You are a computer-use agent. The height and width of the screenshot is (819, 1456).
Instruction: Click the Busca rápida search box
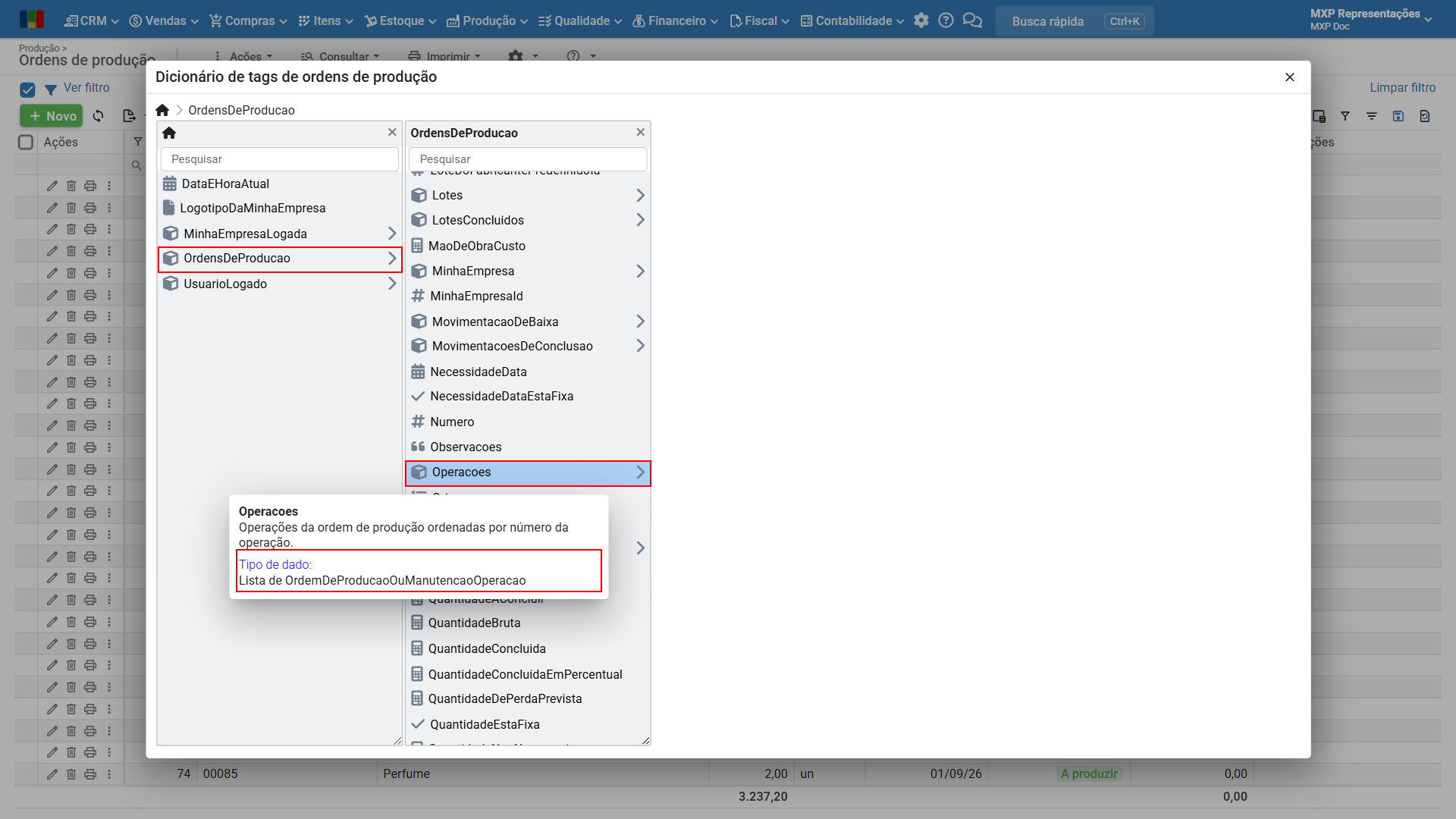[x=1075, y=21]
